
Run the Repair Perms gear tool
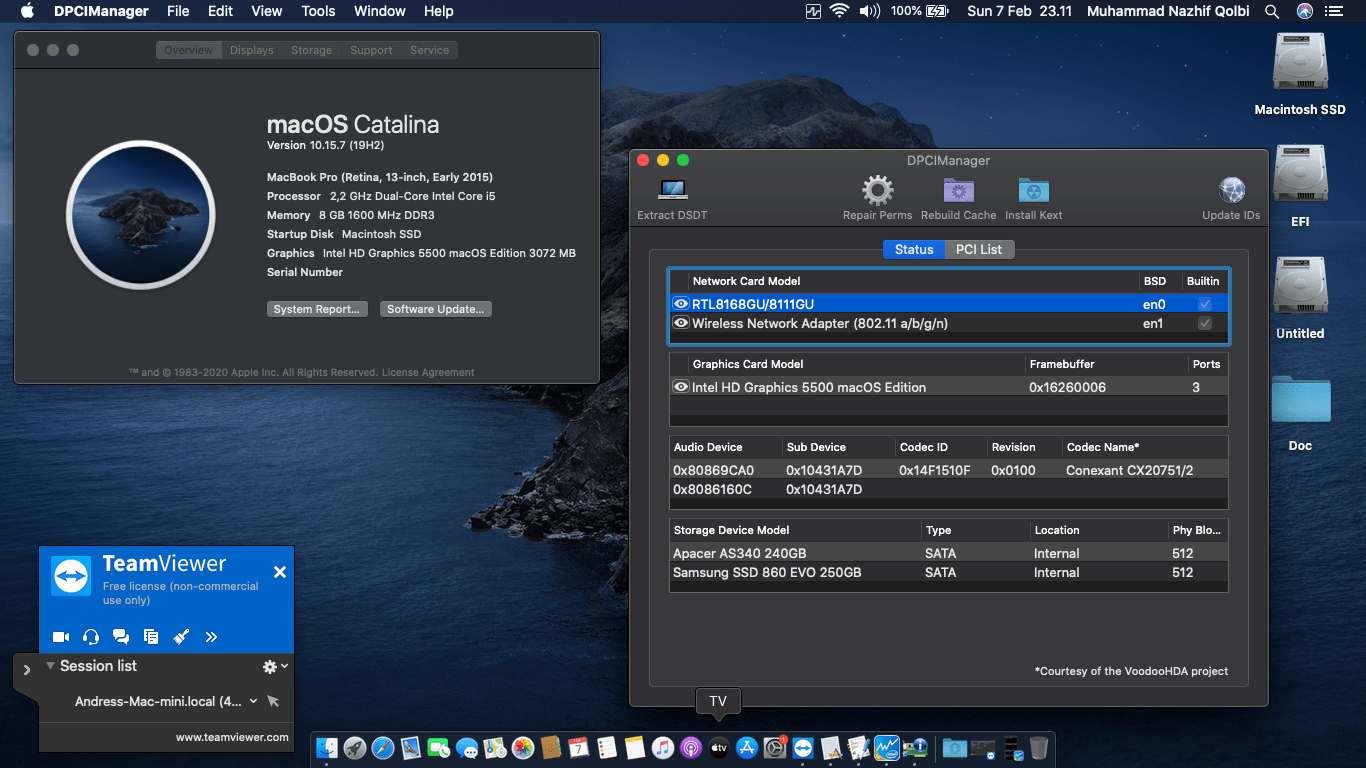pos(878,190)
